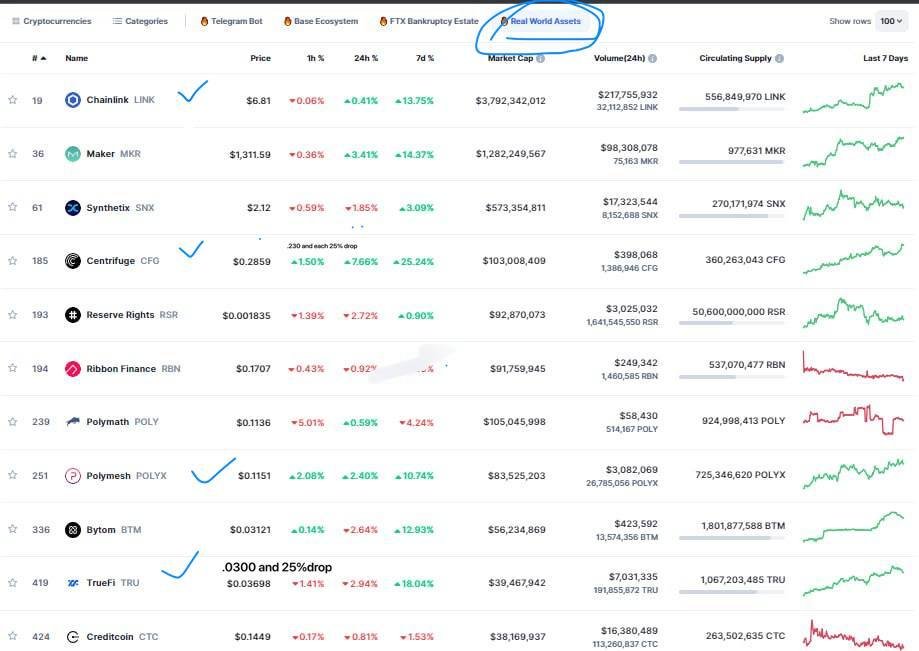Click the Creditcoin coin logo

tap(73, 637)
